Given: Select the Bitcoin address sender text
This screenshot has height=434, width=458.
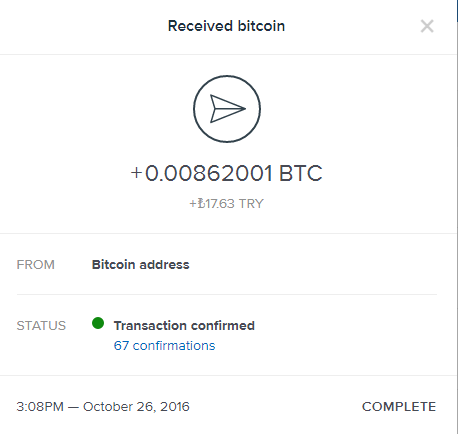Looking at the screenshot, I should click(140, 265).
